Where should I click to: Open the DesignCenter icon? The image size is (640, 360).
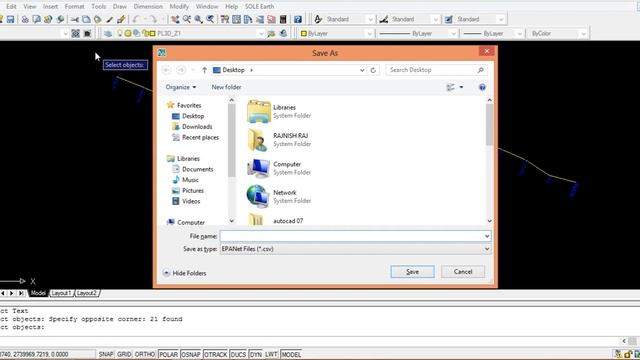coord(236,19)
